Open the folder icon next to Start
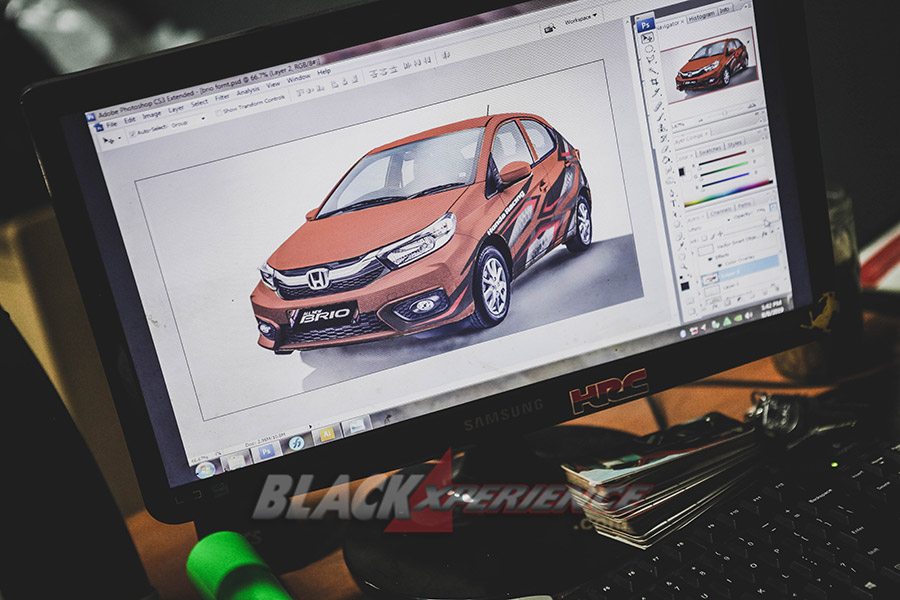The image size is (900, 600). [235, 461]
